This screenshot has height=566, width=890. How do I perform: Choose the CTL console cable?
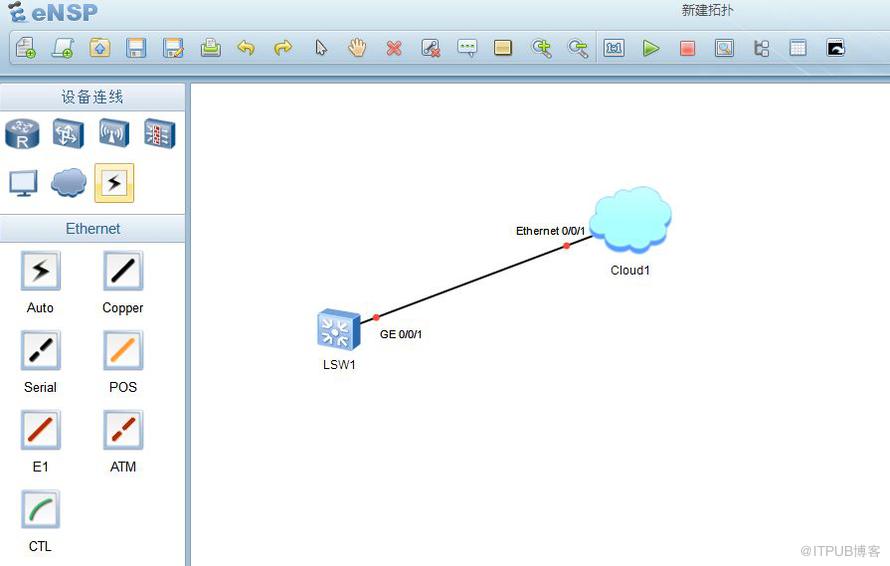coord(40,509)
